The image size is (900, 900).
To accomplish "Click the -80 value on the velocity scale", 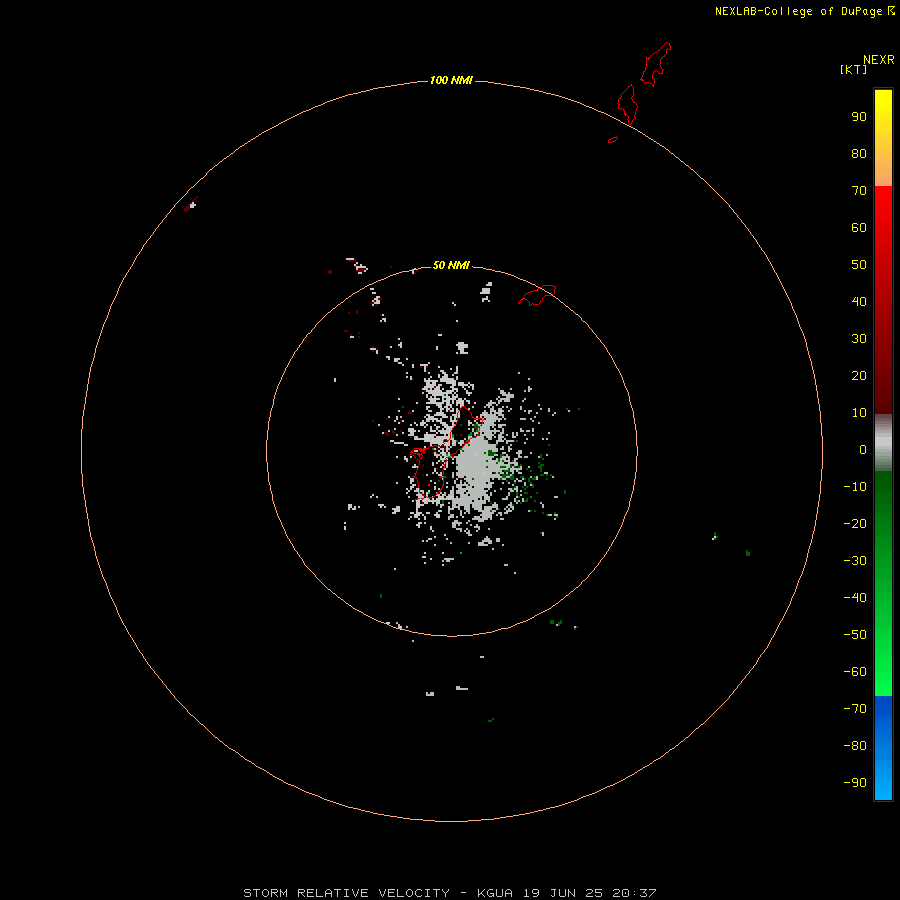I will [x=855, y=746].
